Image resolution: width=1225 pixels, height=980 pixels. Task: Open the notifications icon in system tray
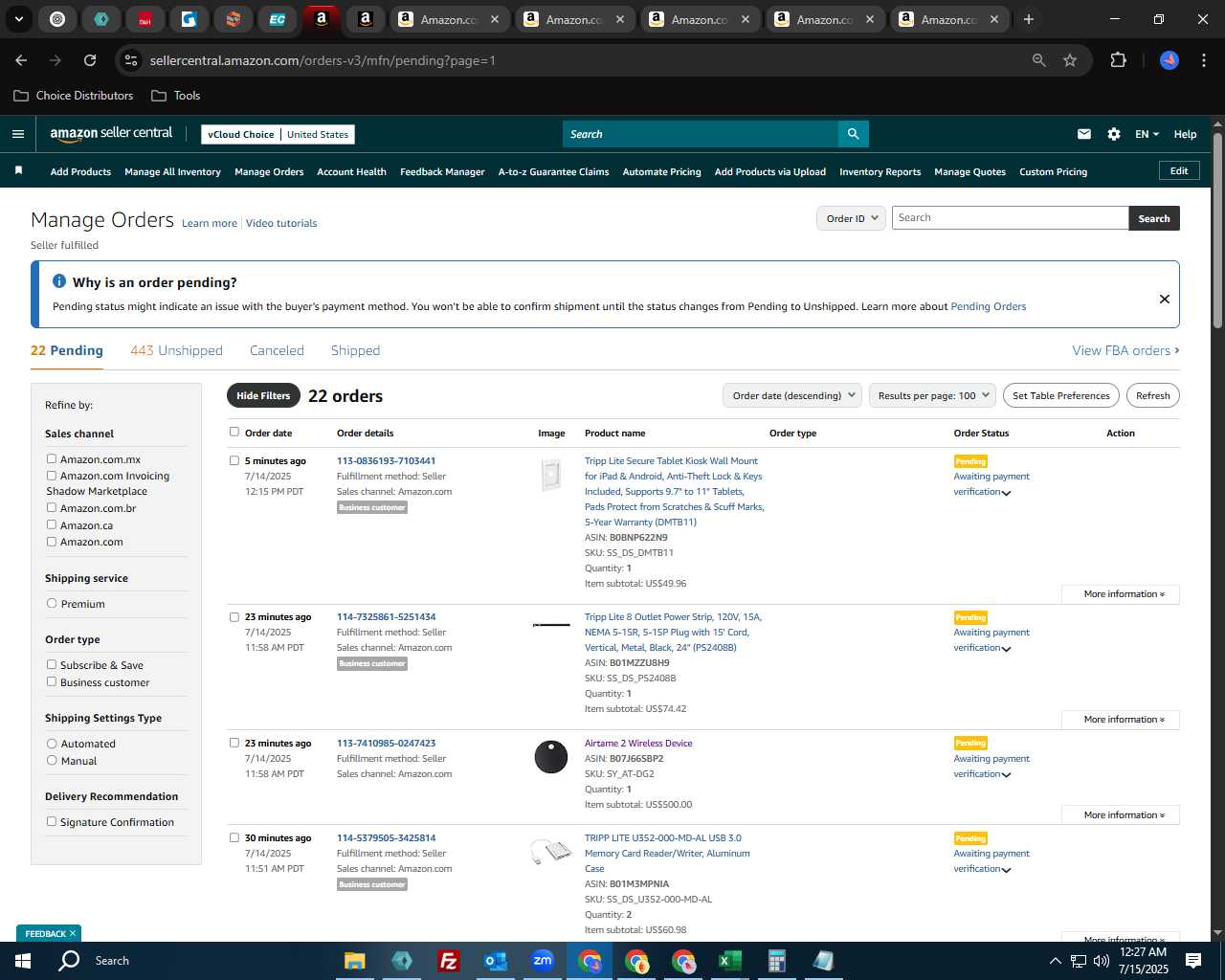pos(1193,961)
